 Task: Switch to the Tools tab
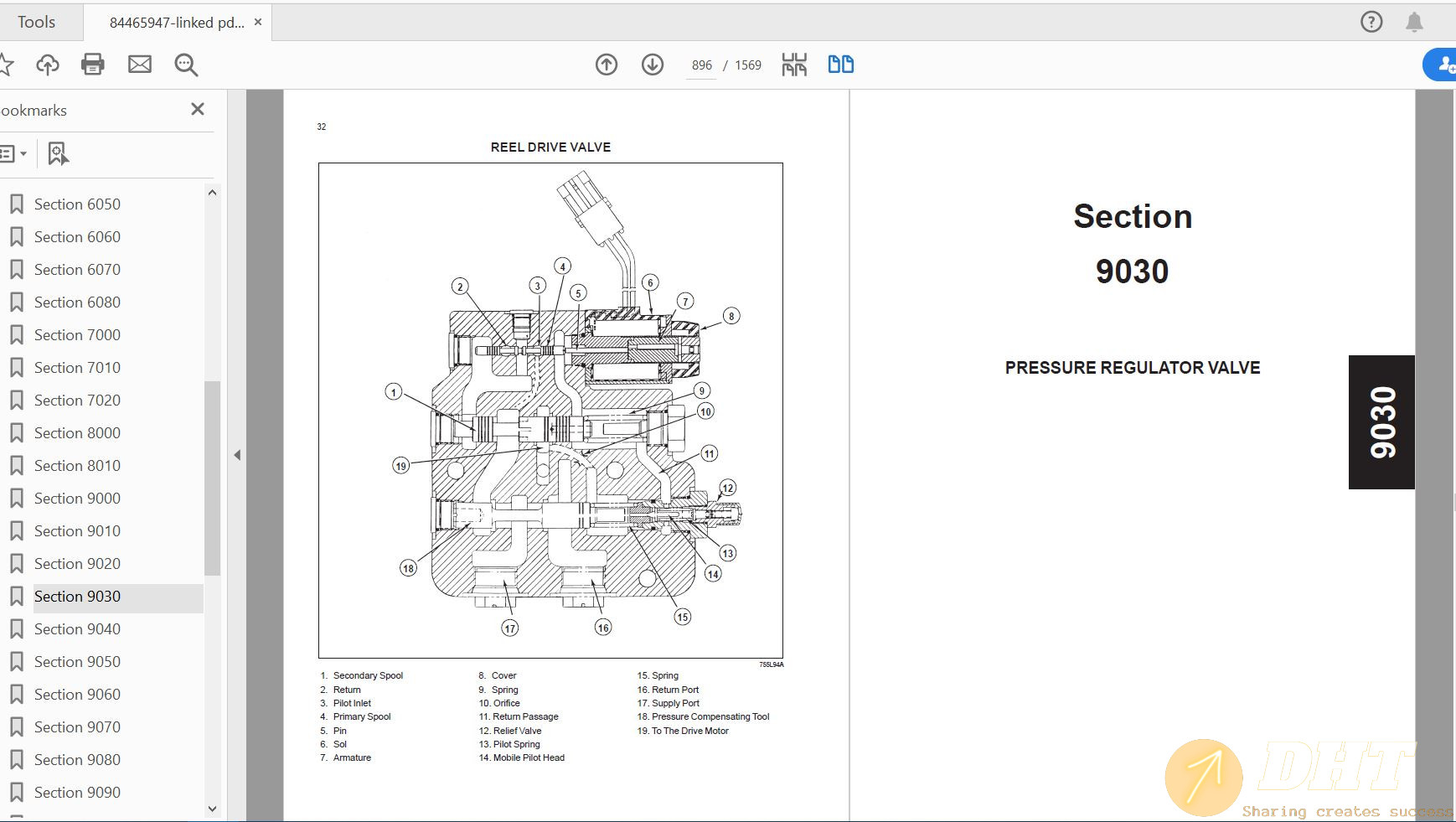coord(35,21)
